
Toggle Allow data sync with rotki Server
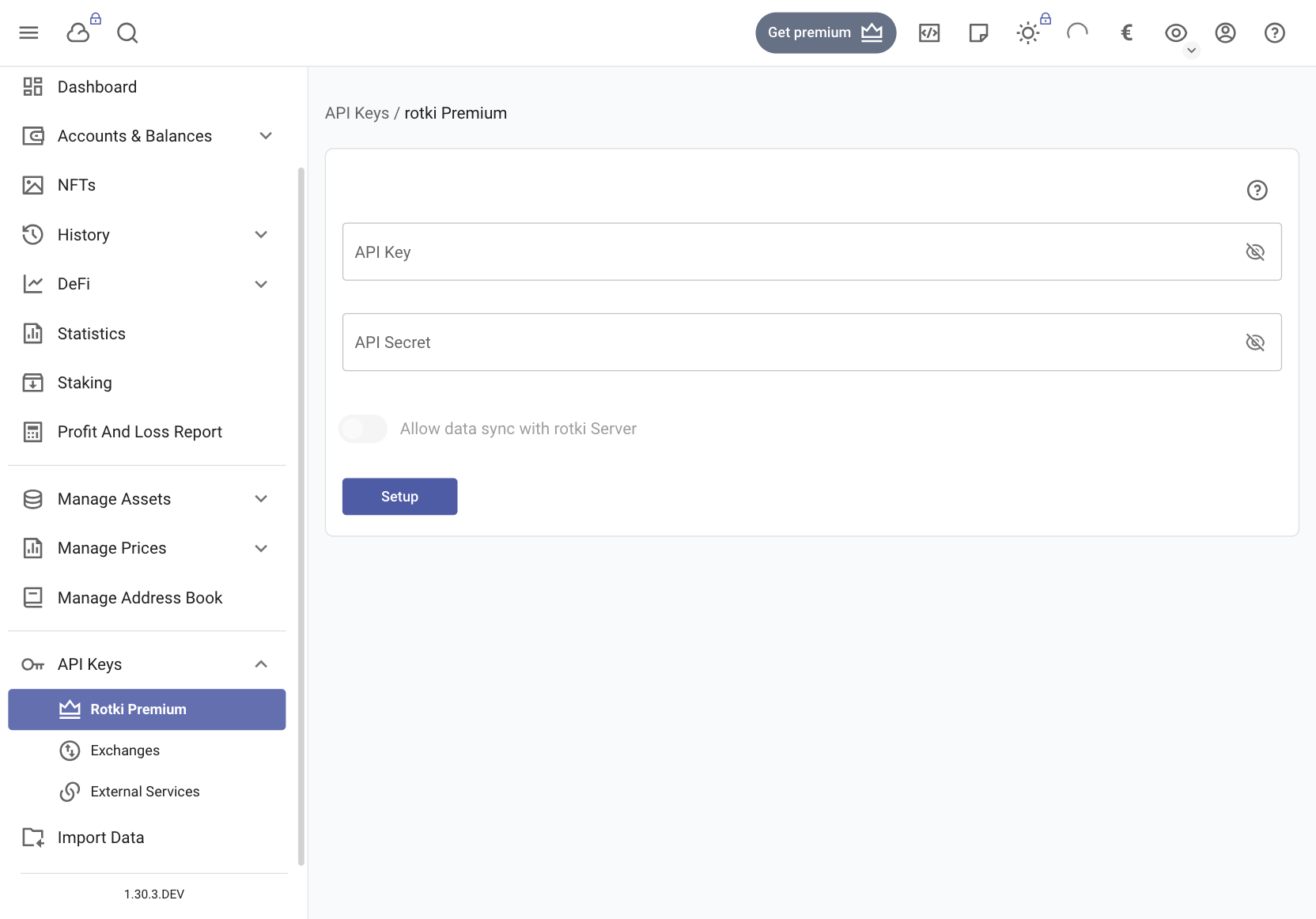click(363, 429)
